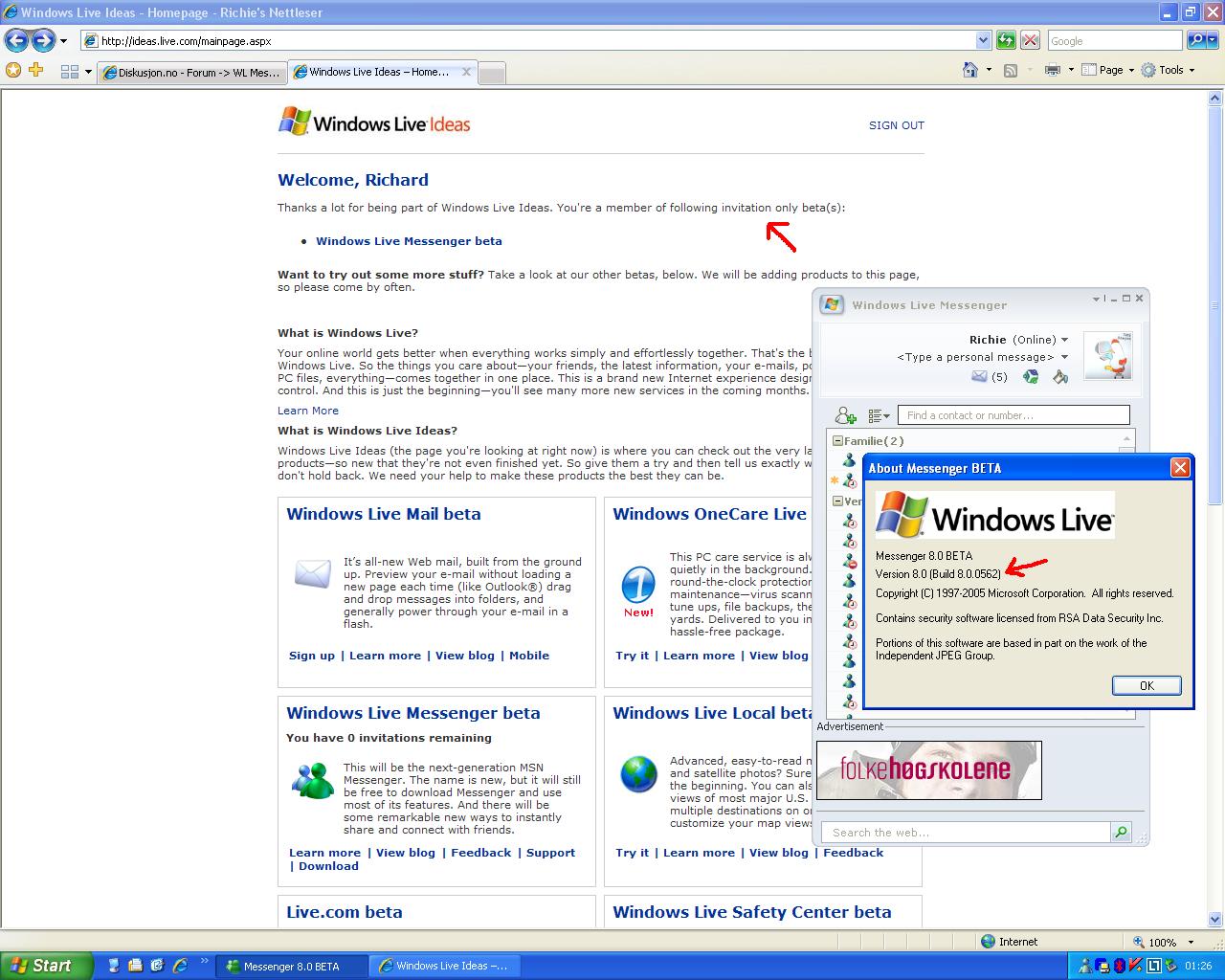Print the page with the printer icon
The height and width of the screenshot is (980, 1225).
click(x=1053, y=70)
